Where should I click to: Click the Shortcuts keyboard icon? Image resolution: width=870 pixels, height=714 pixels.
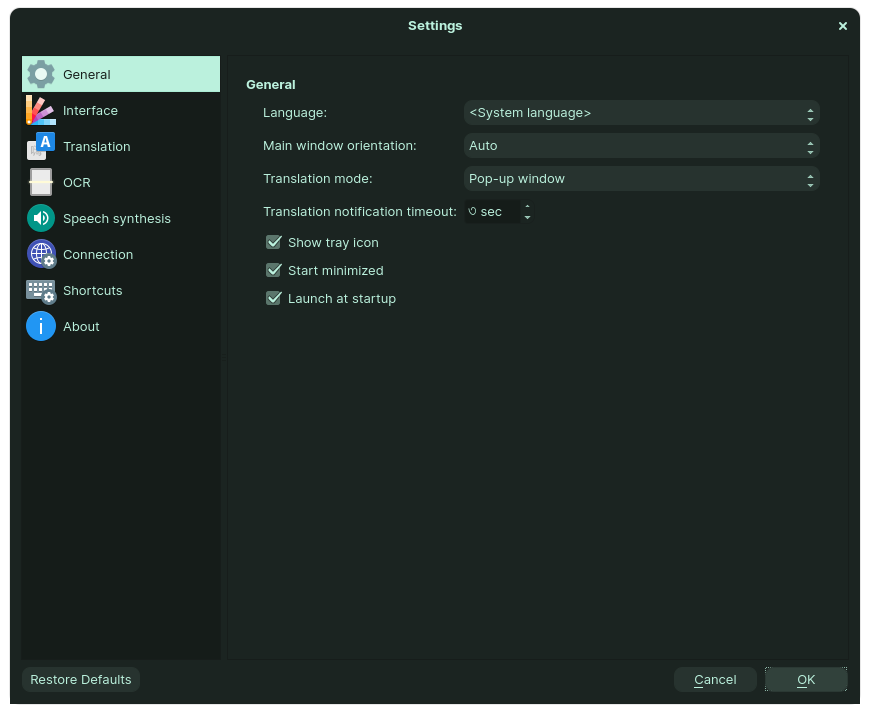[41, 290]
